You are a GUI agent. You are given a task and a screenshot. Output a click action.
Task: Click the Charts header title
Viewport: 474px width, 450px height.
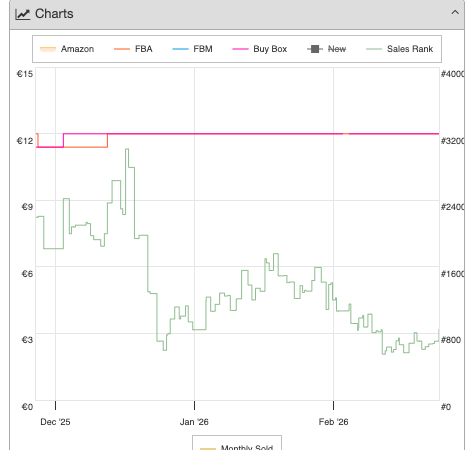pyautogui.click(x=54, y=14)
